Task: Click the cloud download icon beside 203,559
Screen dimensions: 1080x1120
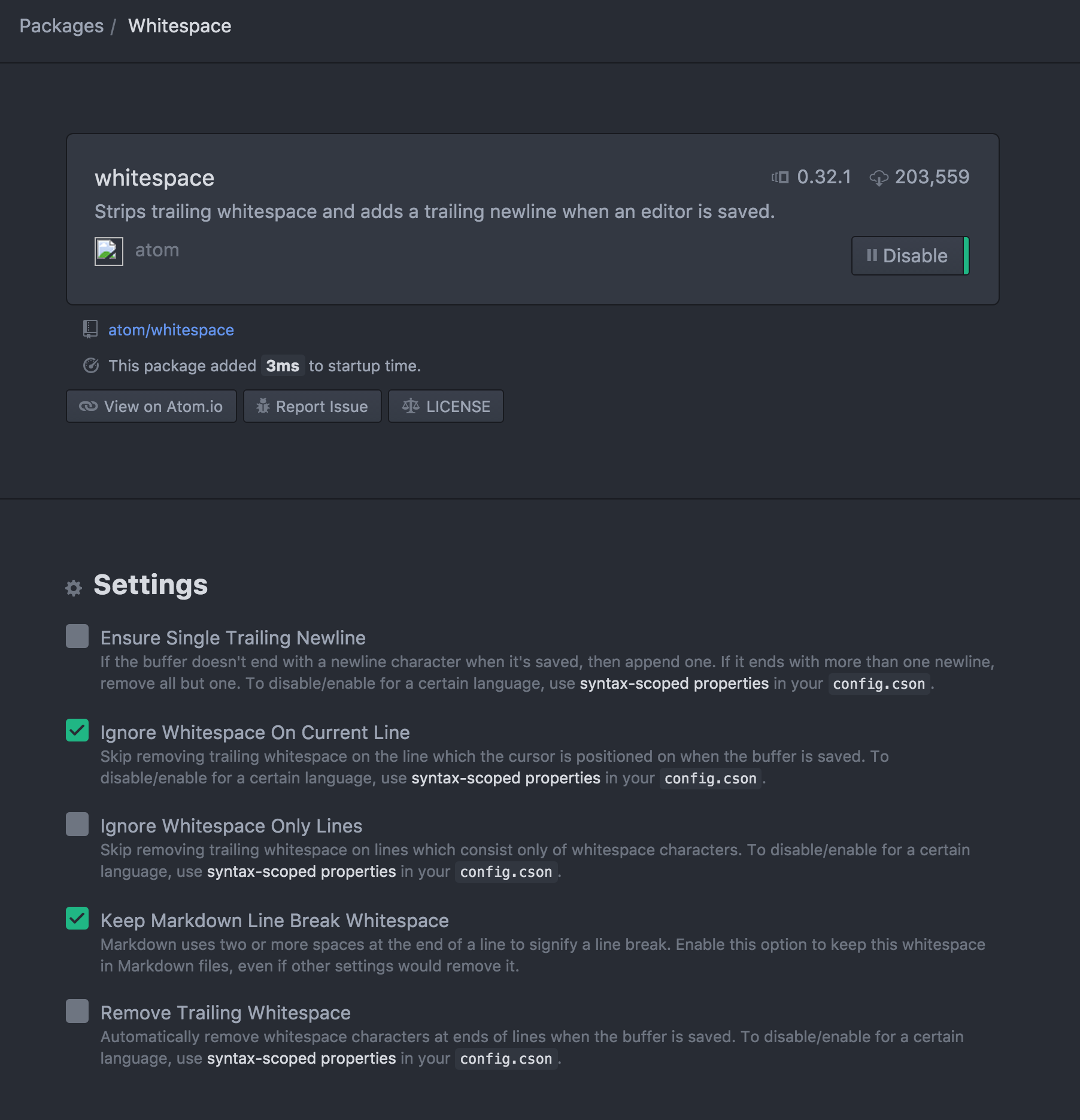Action: (x=879, y=178)
